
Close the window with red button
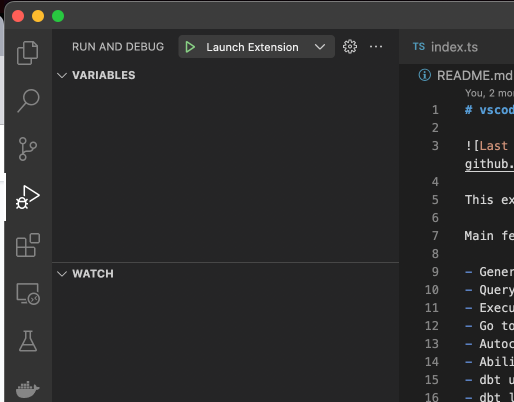coord(18,16)
